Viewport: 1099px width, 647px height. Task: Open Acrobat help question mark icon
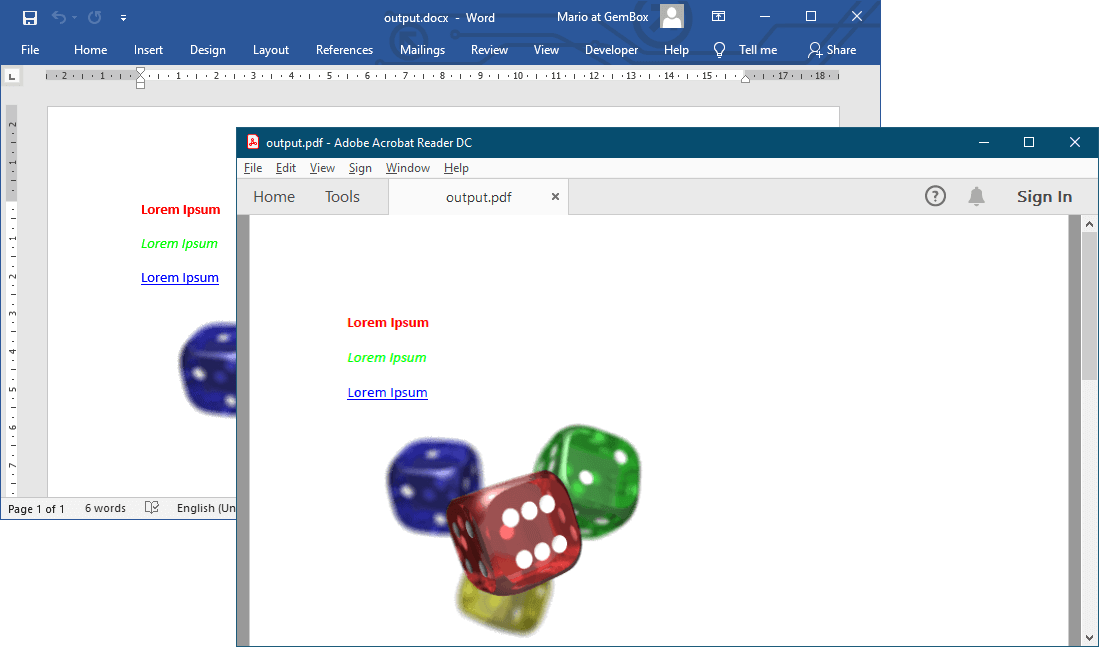[x=935, y=196]
